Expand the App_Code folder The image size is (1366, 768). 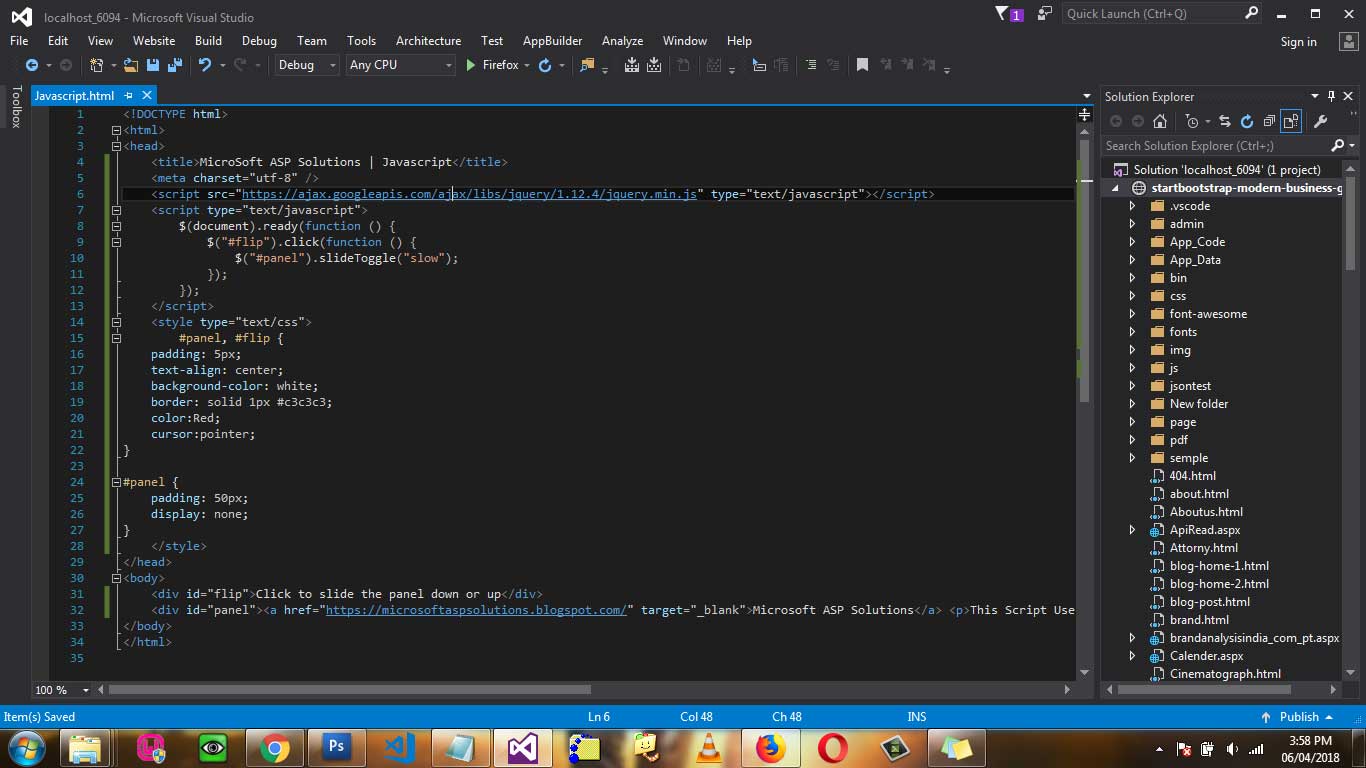[x=1131, y=241]
